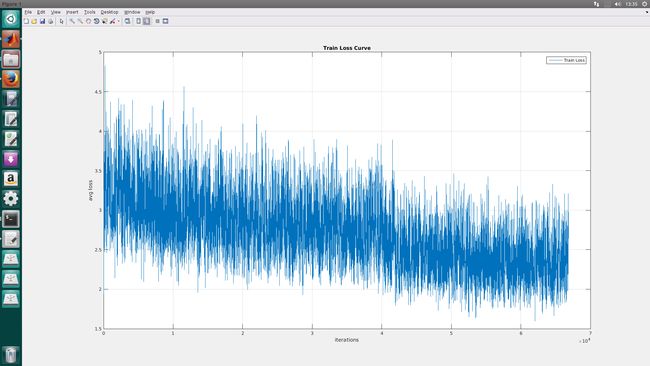Enable the Brush data tool
Viewport: 650px width, 366px height.
(x=112, y=21)
